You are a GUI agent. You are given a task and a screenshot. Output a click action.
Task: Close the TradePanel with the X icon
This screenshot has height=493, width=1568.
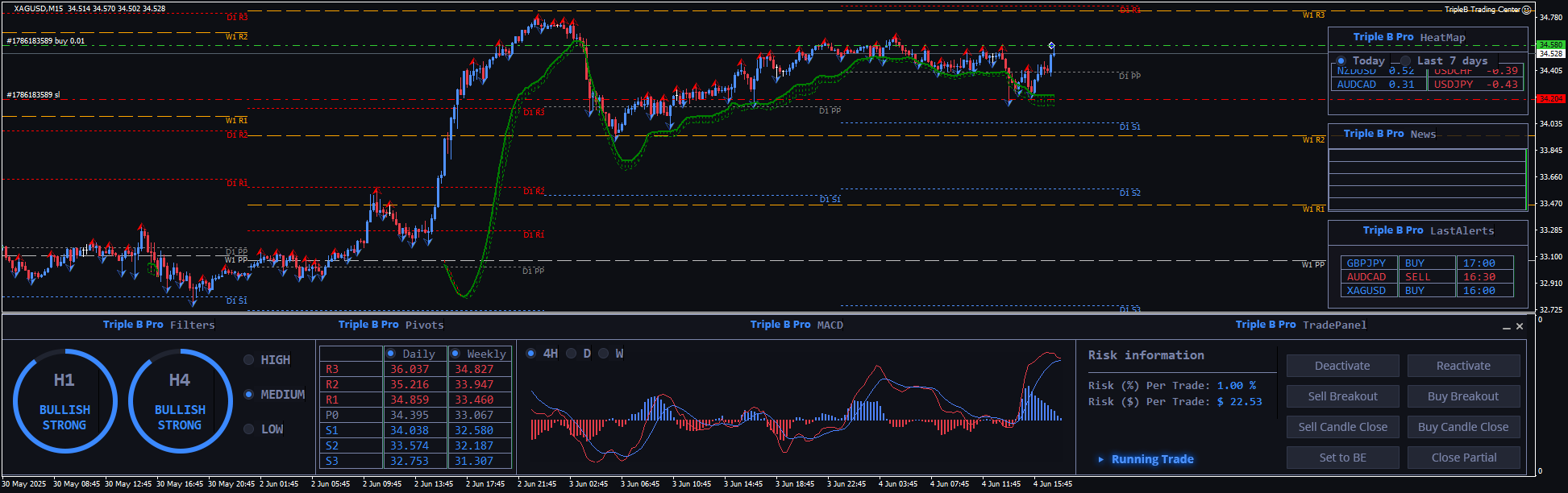1520,326
